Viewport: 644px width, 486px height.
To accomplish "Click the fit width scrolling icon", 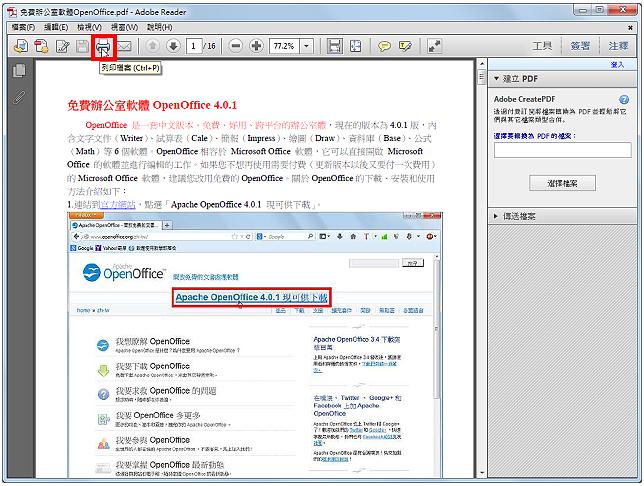I will pyautogui.click(x=335, y=46).
